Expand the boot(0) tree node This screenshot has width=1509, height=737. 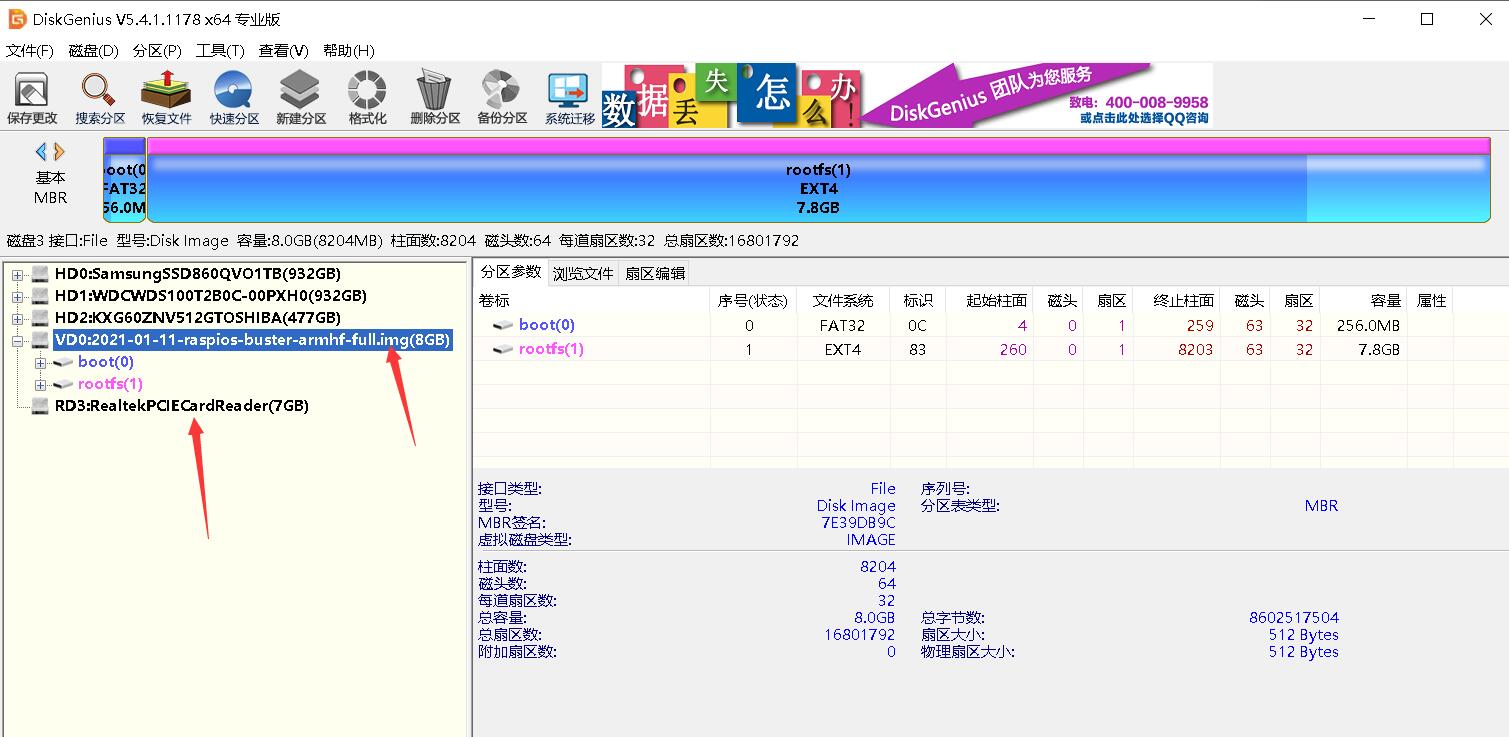[x=40, y=362]
